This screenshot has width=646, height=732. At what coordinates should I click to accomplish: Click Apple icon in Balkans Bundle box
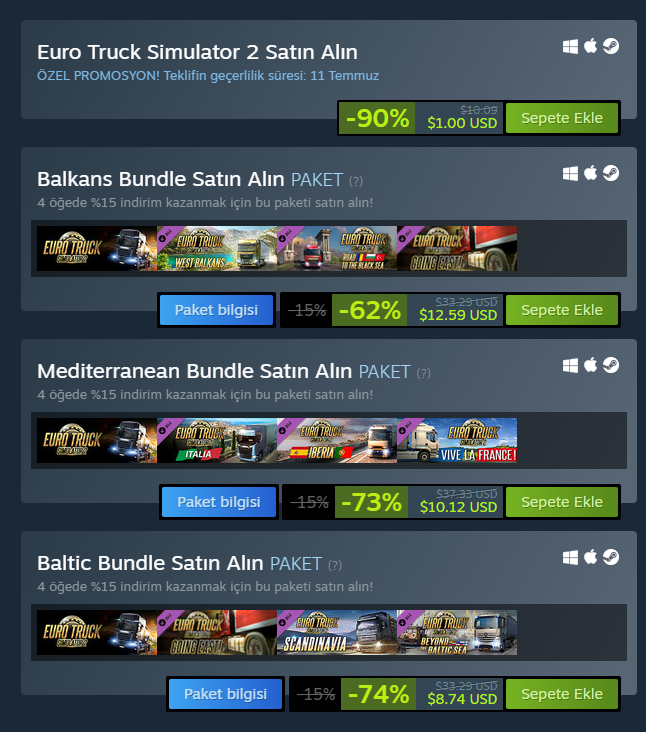(x=590, y=173)
